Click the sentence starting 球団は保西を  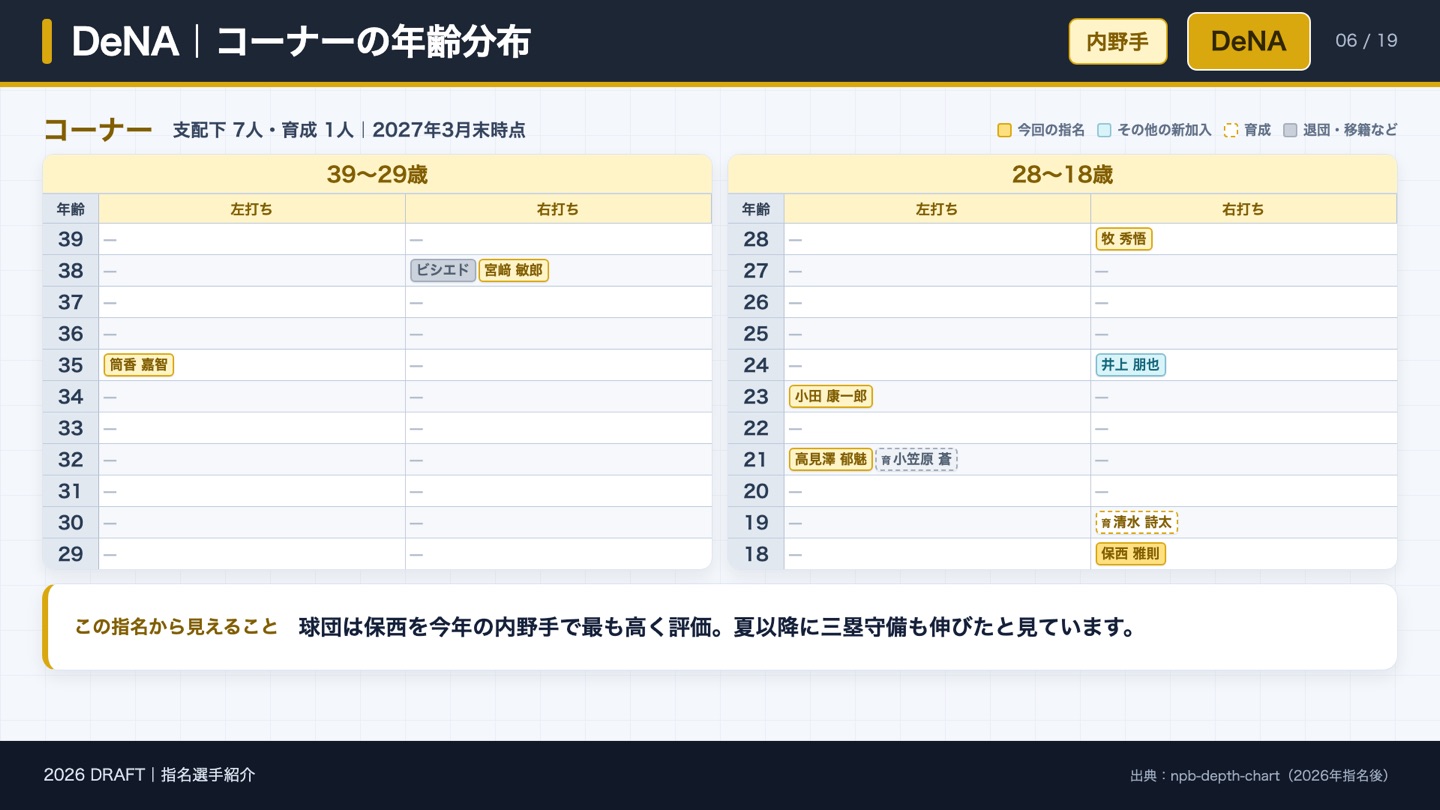717,627
